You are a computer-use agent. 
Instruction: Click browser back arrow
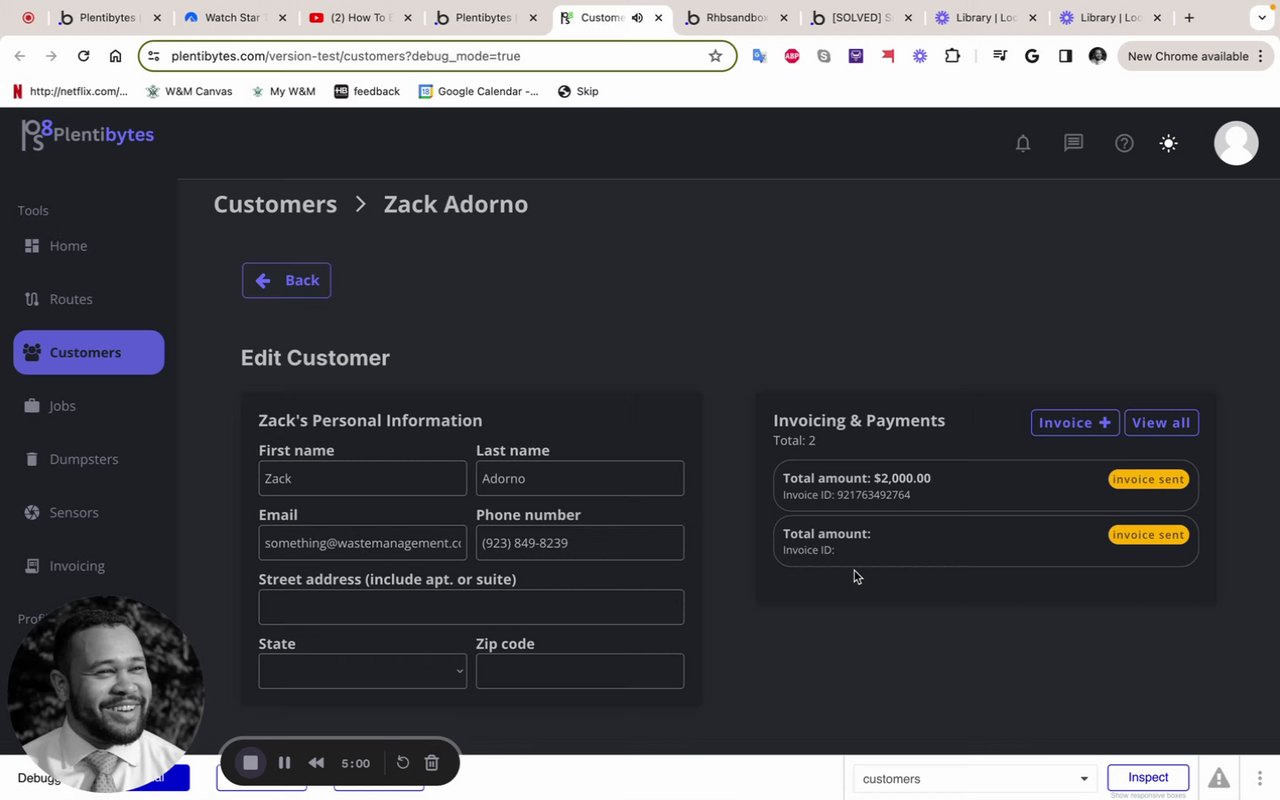click(20, 56)
